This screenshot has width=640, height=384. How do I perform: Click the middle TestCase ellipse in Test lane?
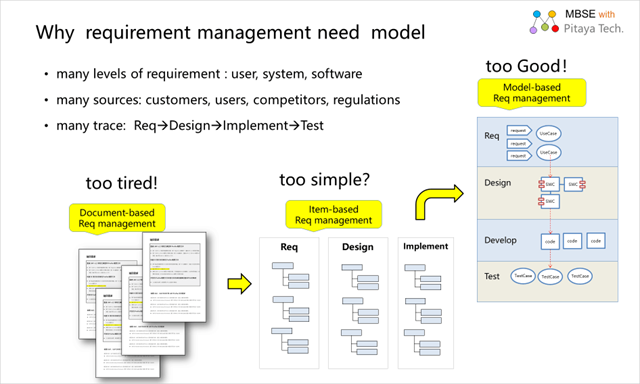pos(550,276)
